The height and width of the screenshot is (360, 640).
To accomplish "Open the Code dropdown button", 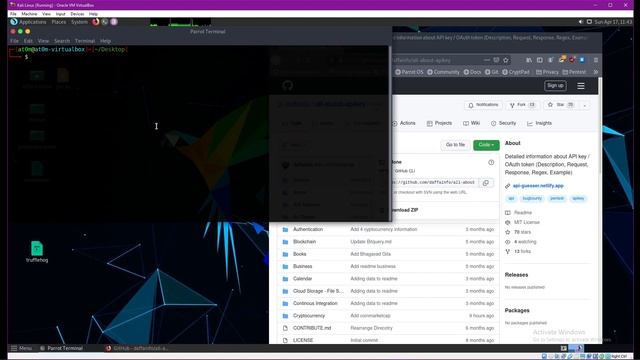I will (486, 145).
